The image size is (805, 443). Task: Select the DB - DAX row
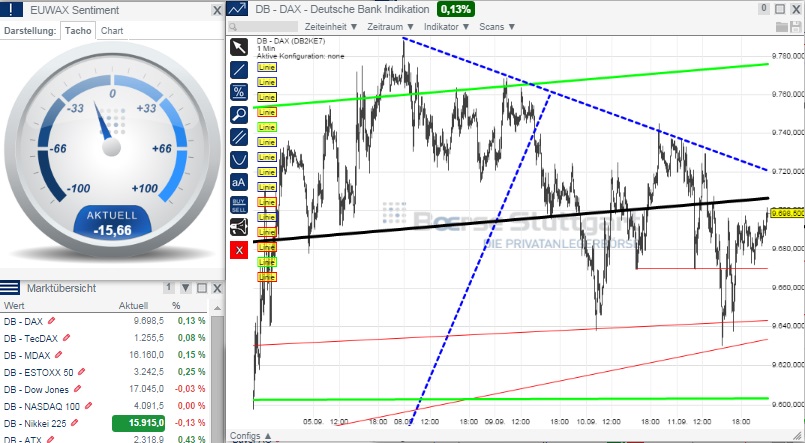[x=104, y=321]
